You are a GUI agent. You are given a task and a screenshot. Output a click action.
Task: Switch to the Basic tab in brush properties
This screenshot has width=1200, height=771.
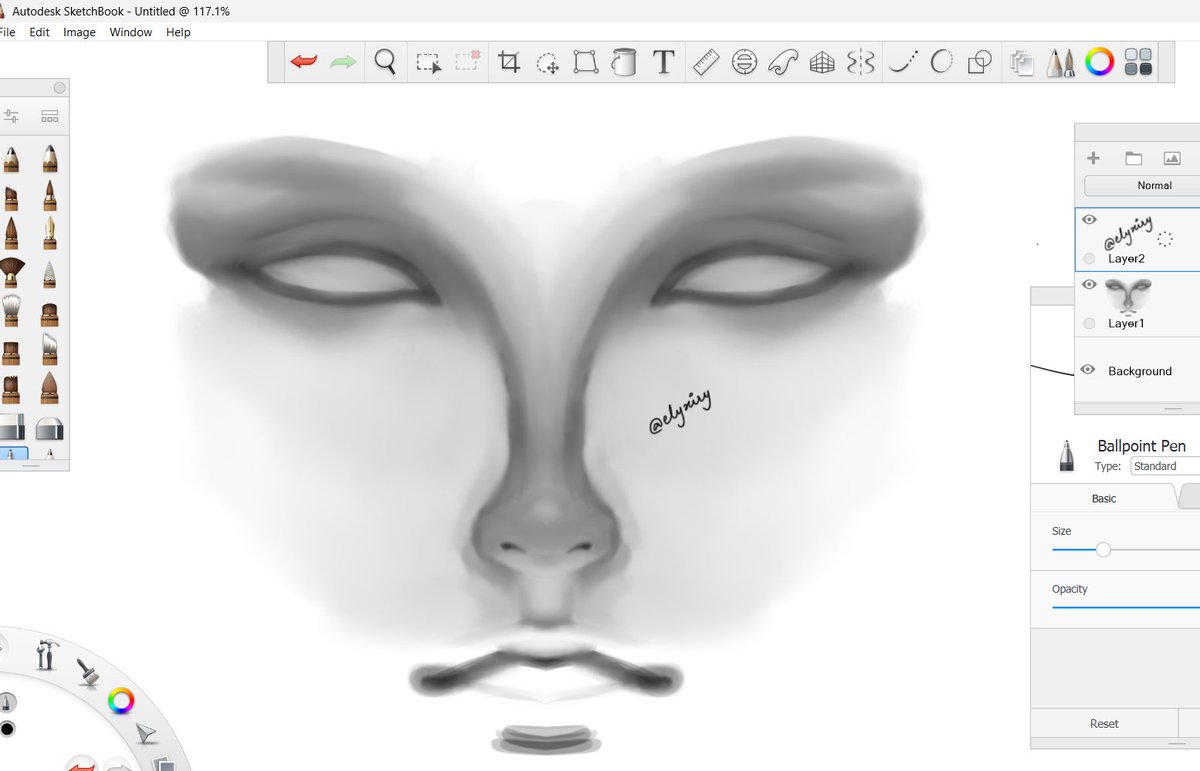1104,498
